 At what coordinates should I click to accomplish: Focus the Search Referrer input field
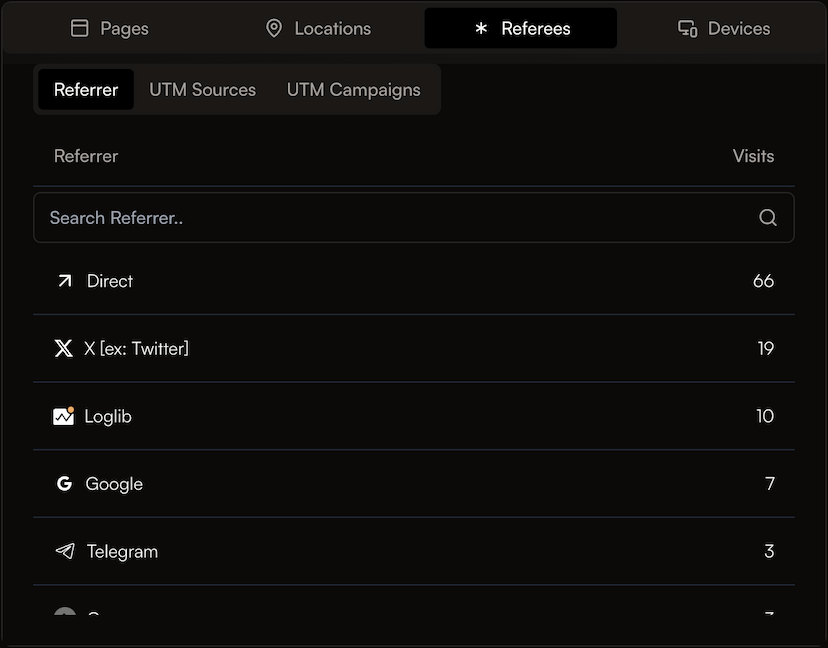(400, 217)
